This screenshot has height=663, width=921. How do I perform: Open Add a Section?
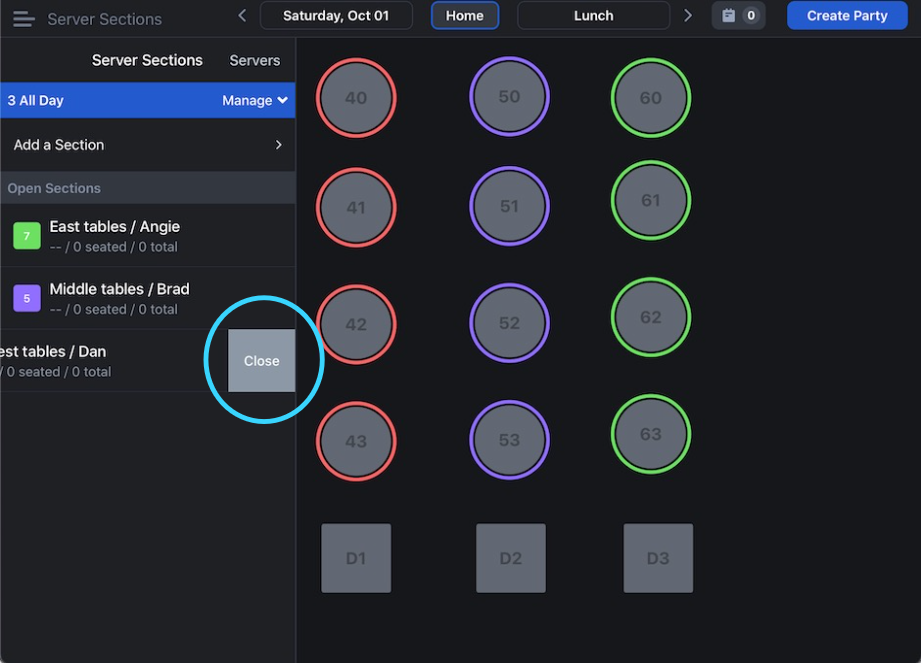(x=147, y=145)
